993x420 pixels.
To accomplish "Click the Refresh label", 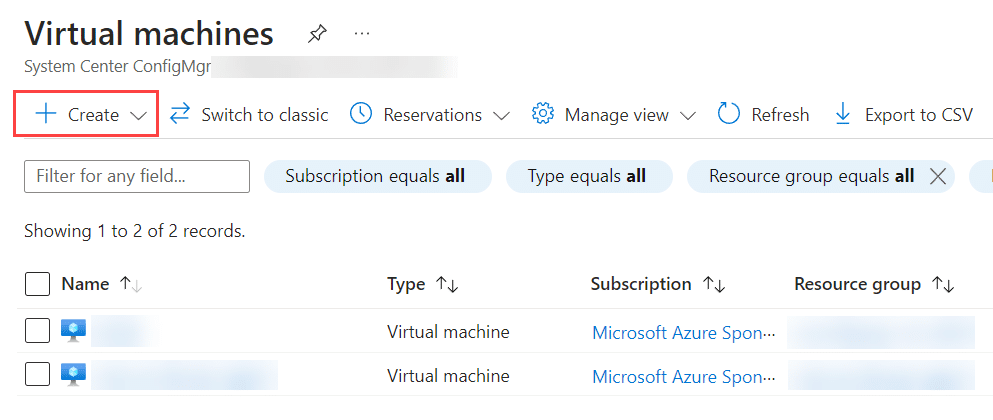I will (x=780, y=115).
